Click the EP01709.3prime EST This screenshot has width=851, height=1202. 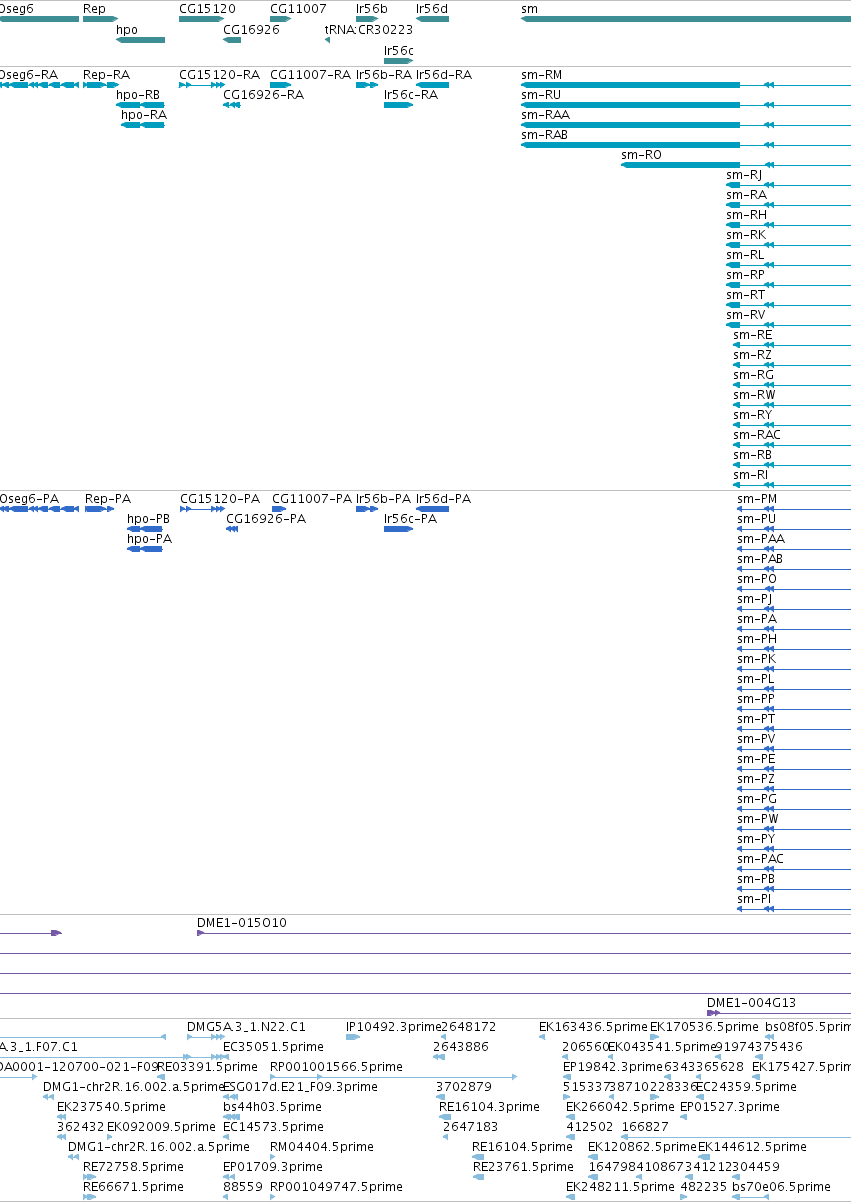pos(228,1177)
